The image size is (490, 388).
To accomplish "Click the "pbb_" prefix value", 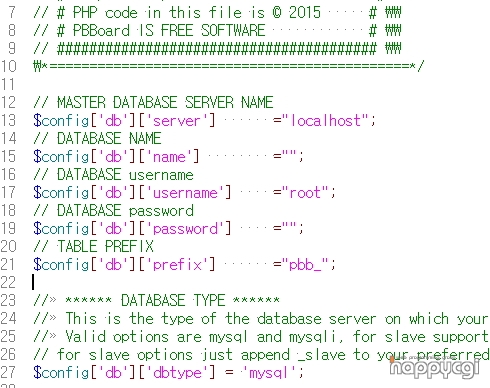I will point(305,264).
